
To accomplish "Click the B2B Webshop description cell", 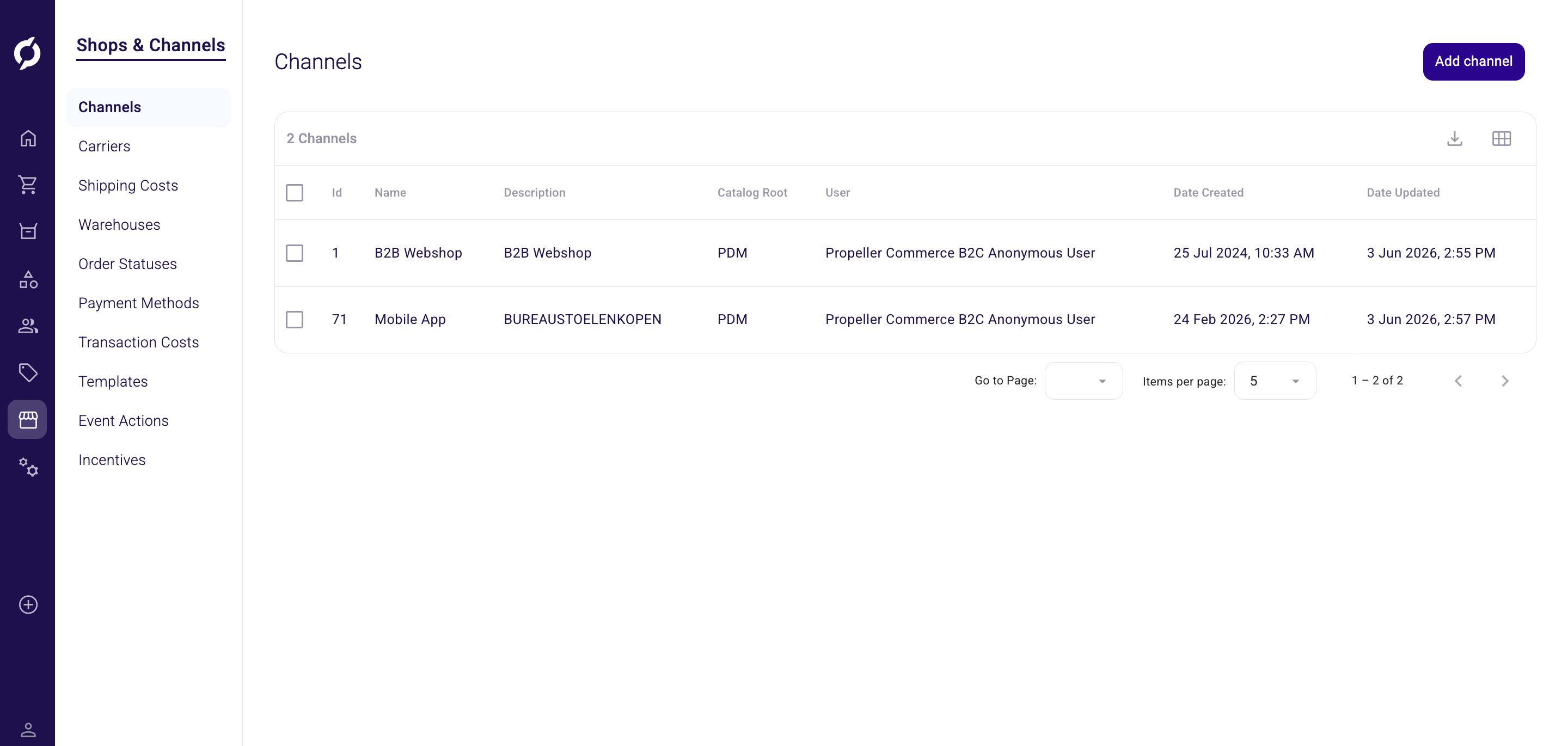I will point(547,253).
